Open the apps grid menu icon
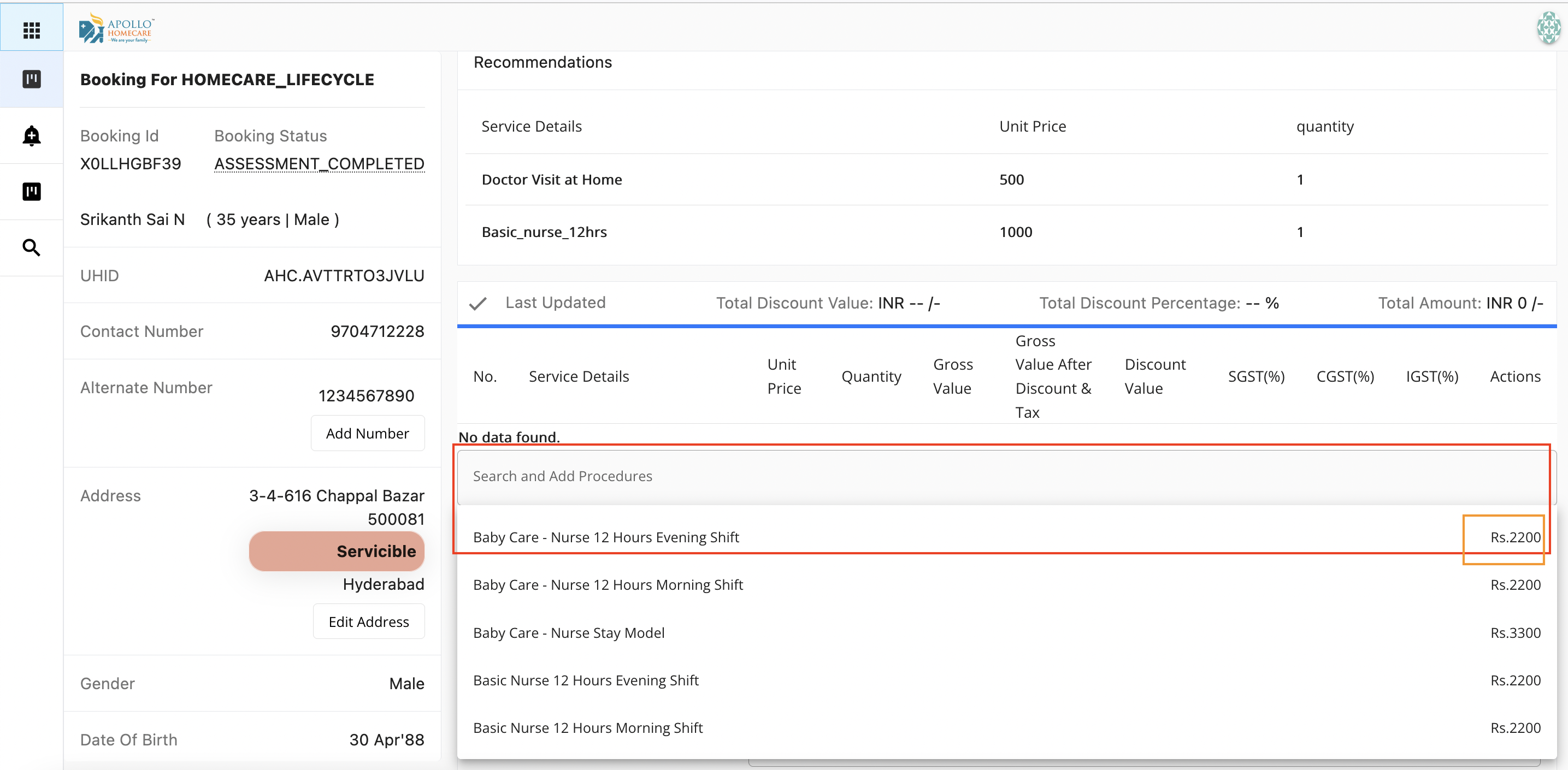 pos(31,29)
